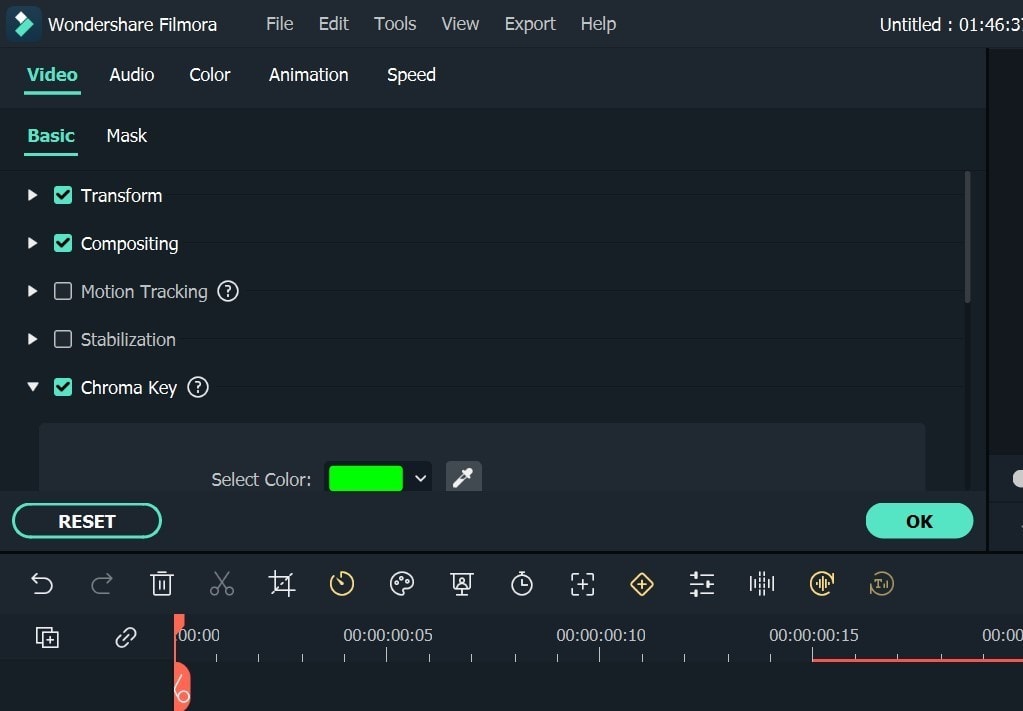1023x711 pixels.
Task: Select the crop tool icon
Action: (x=282, y=584)
